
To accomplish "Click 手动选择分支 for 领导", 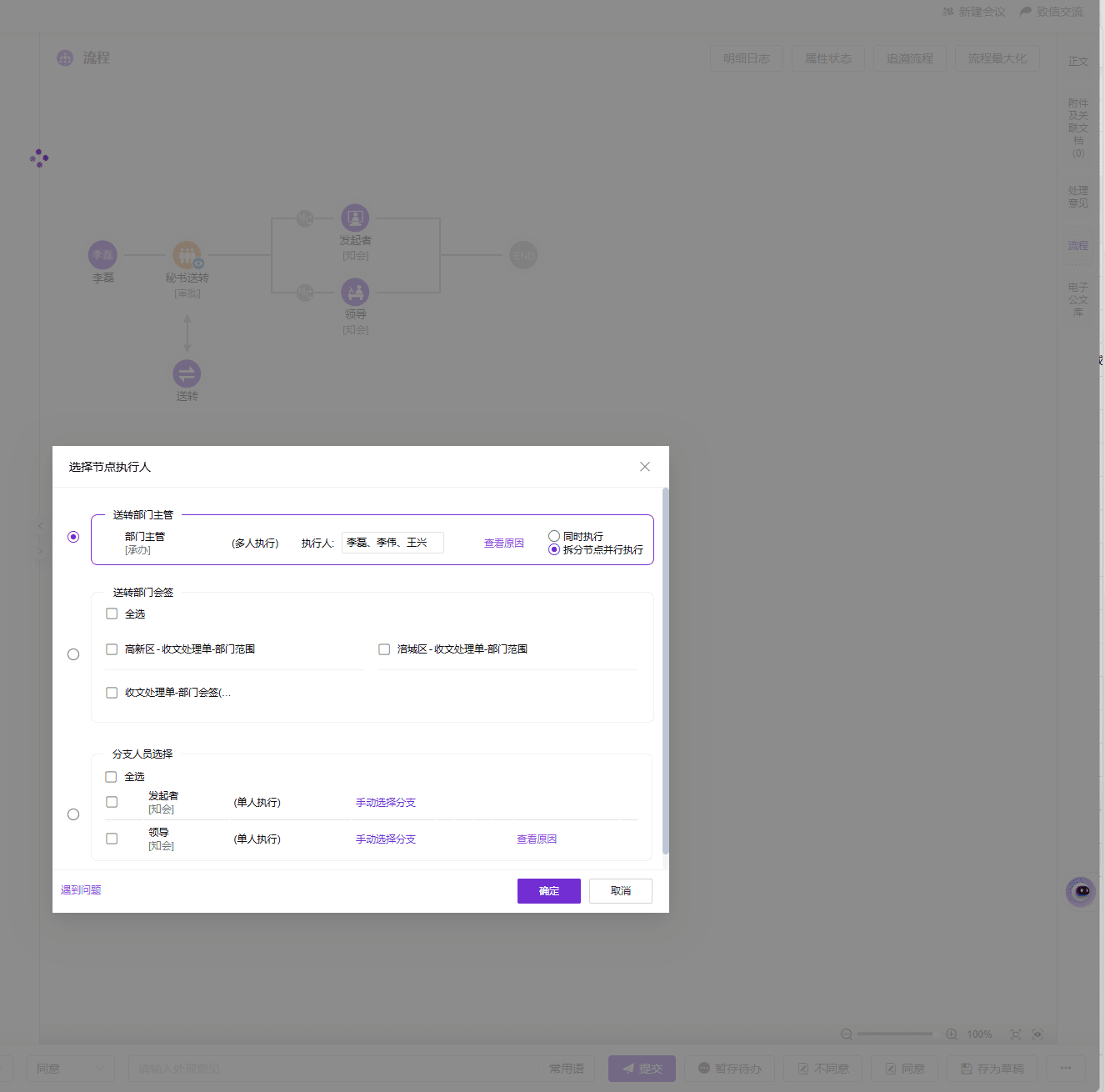I will [386, 839].
